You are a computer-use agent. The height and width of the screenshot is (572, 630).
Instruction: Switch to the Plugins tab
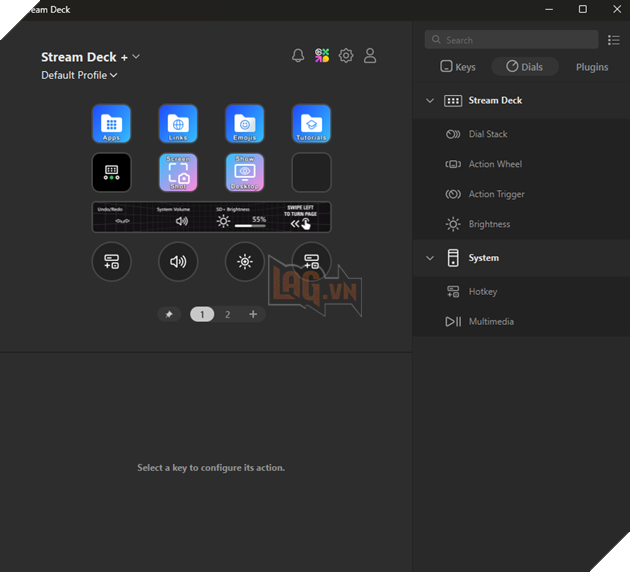tap(592, 67)
